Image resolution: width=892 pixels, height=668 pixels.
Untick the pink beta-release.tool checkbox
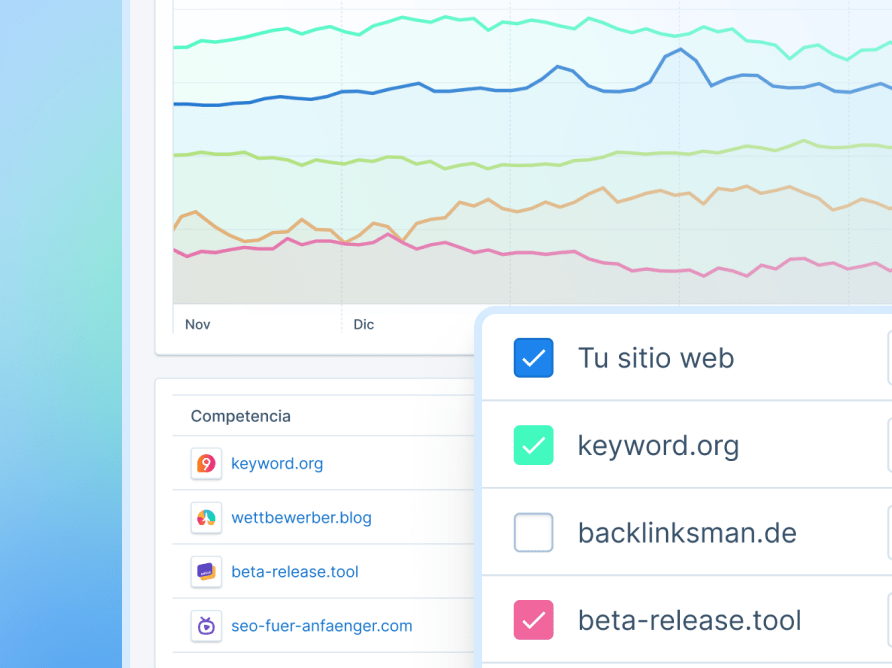(x=533, y=620)
